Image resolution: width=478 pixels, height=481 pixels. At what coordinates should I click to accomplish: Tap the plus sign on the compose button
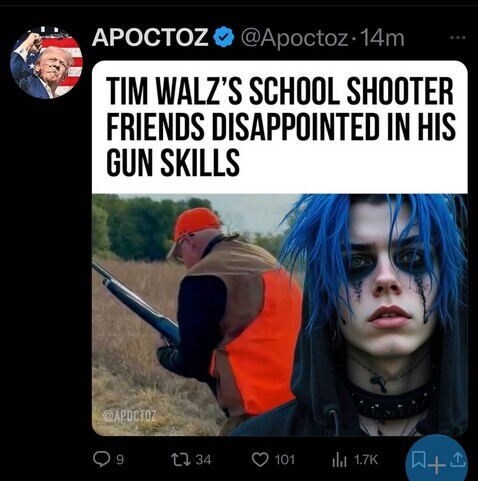point(438,466)
